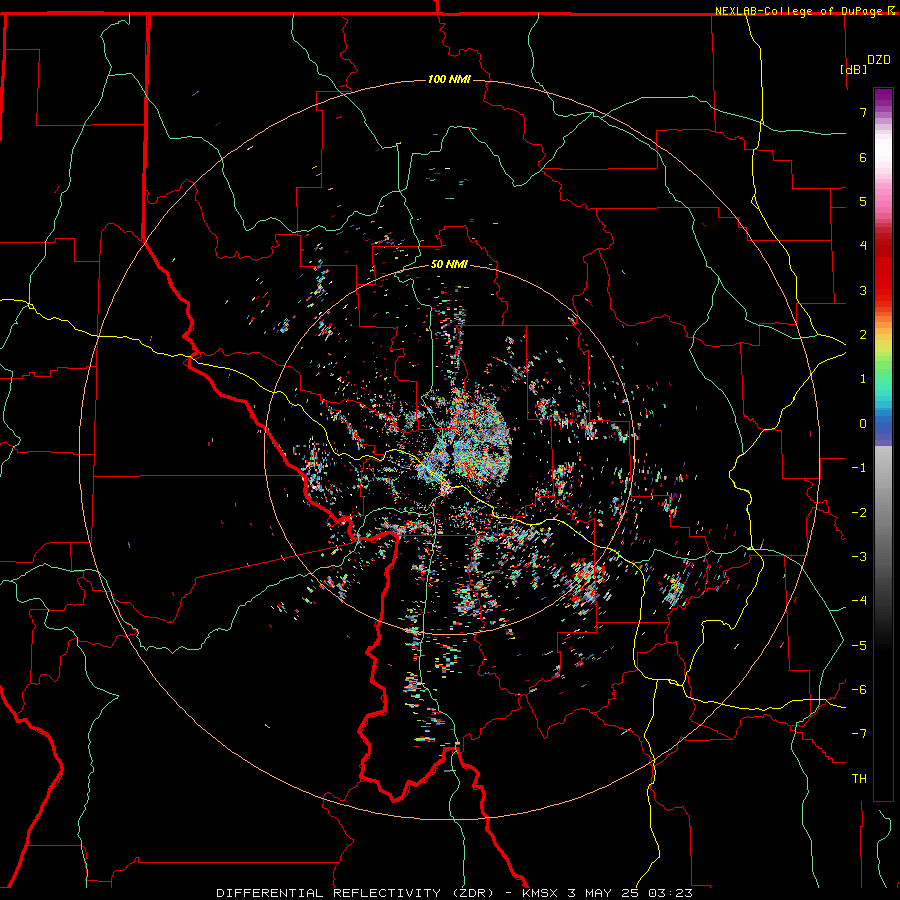Click the -6 value on the legend
This screenshot has height=900, width=900.
tap(859, 690)
